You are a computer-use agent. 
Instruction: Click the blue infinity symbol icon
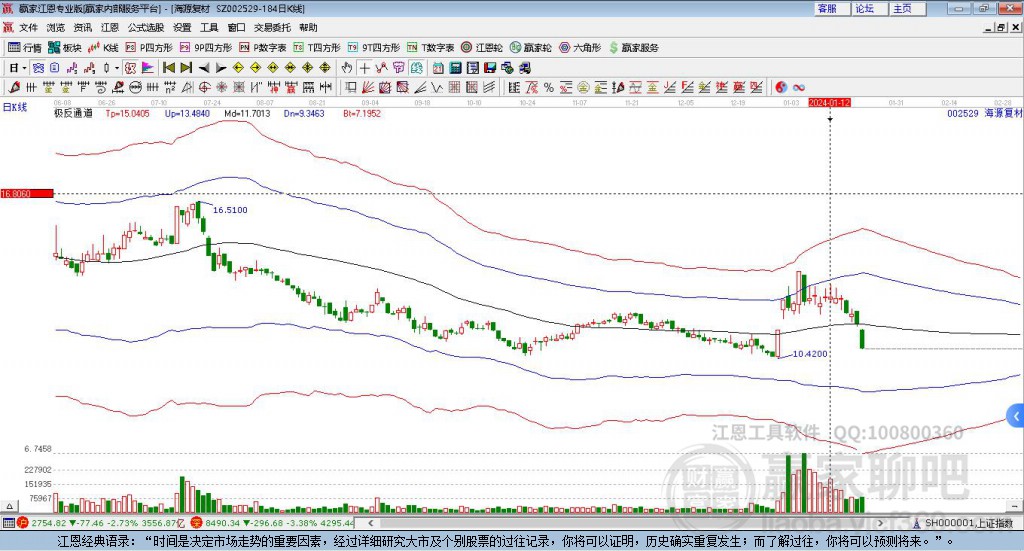click(798, 87)
